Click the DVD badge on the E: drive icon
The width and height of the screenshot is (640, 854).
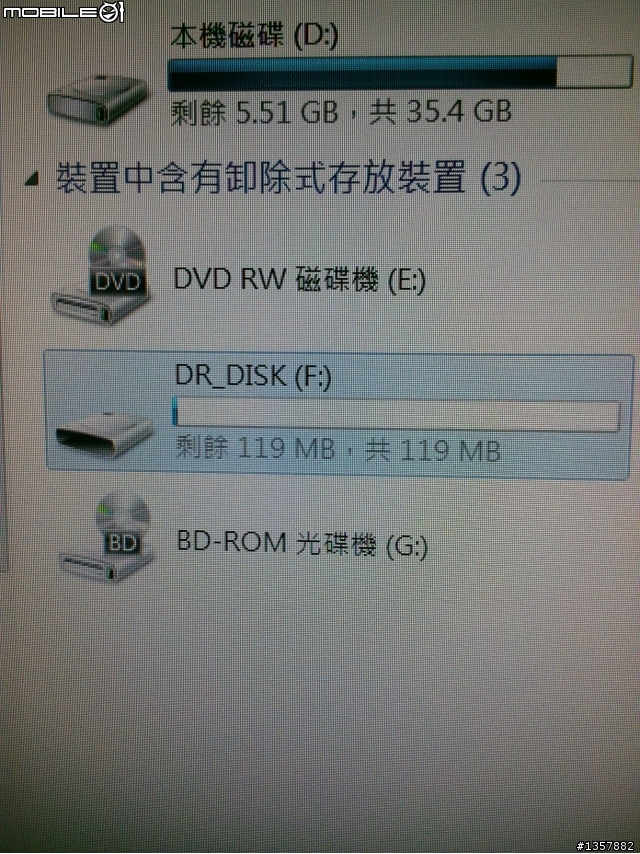pos(118,281)
